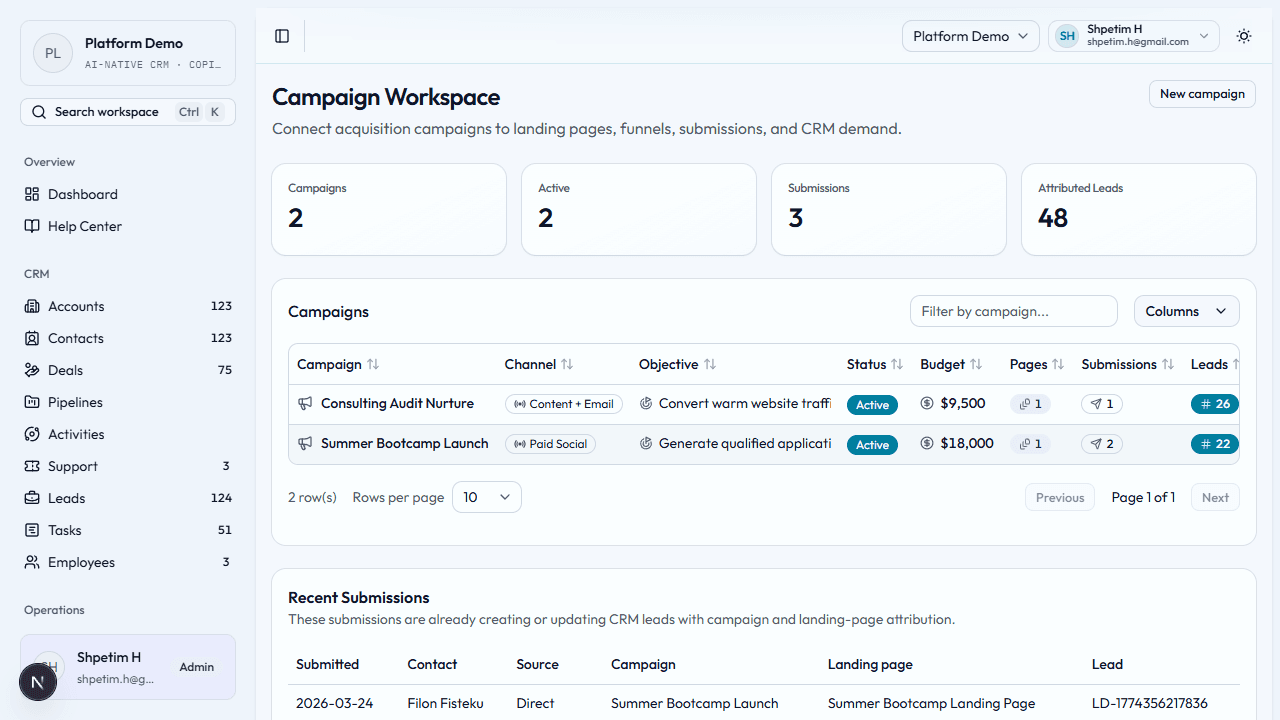
Task: Click the Activities icon in sidebar
Action: point(33,434)
